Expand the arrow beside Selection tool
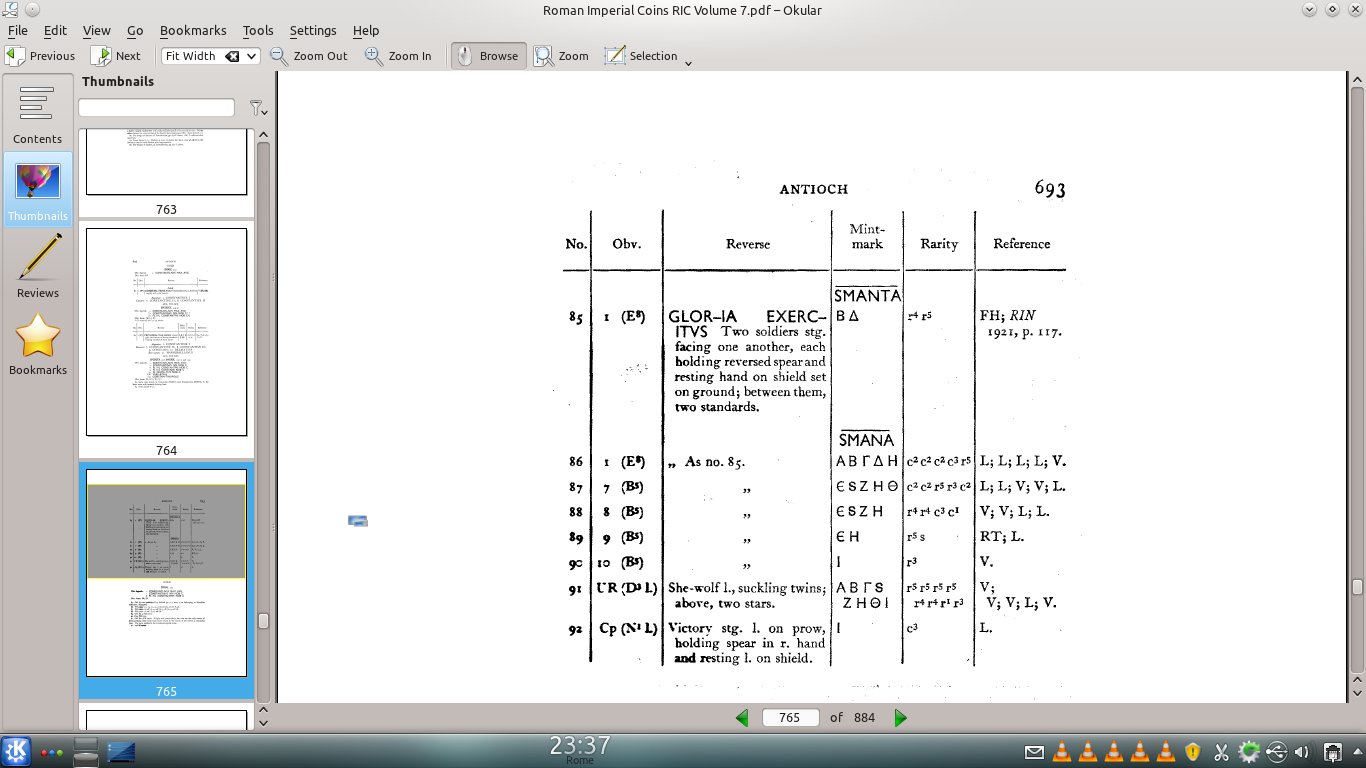 tap(688, 62)
